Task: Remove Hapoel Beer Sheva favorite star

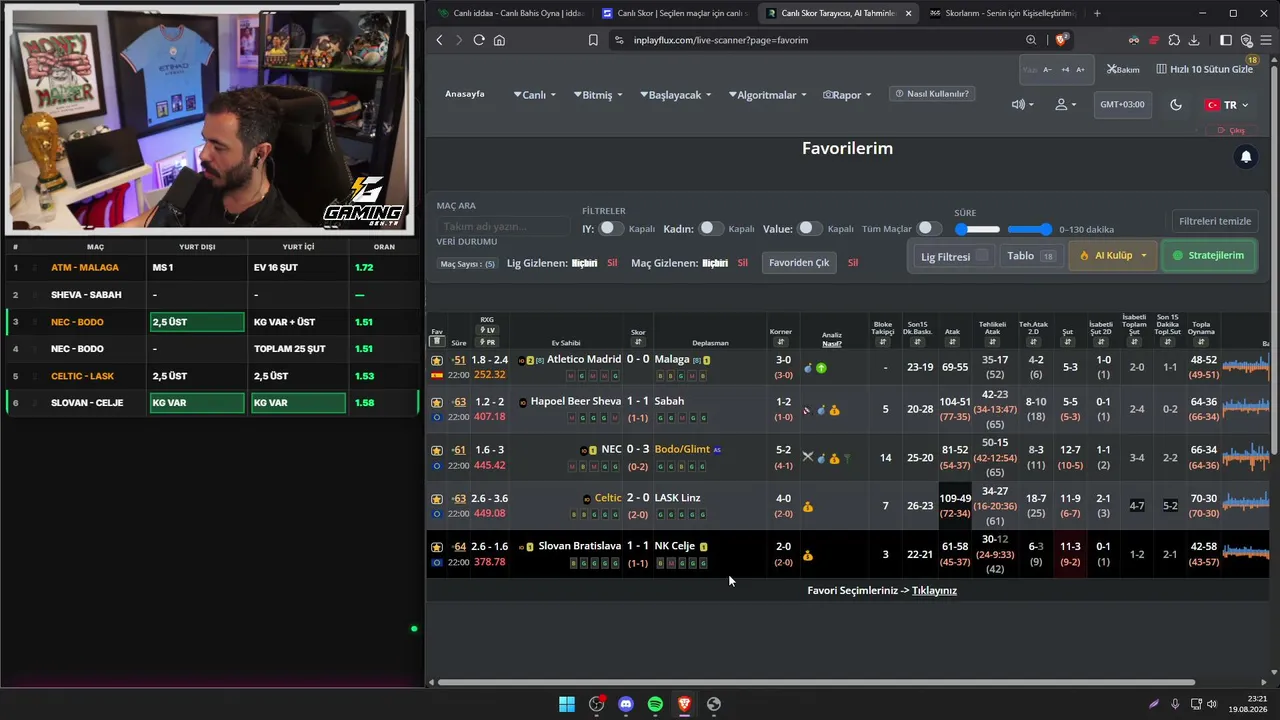Action: 437,402
